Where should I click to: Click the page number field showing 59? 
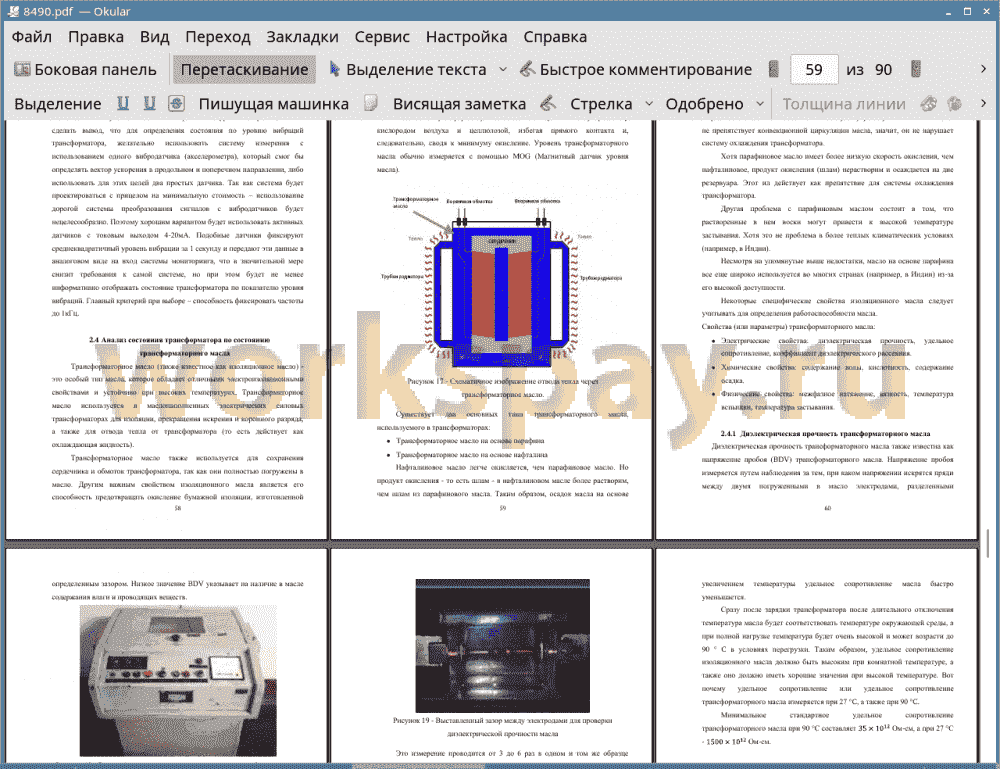(814, 70)
